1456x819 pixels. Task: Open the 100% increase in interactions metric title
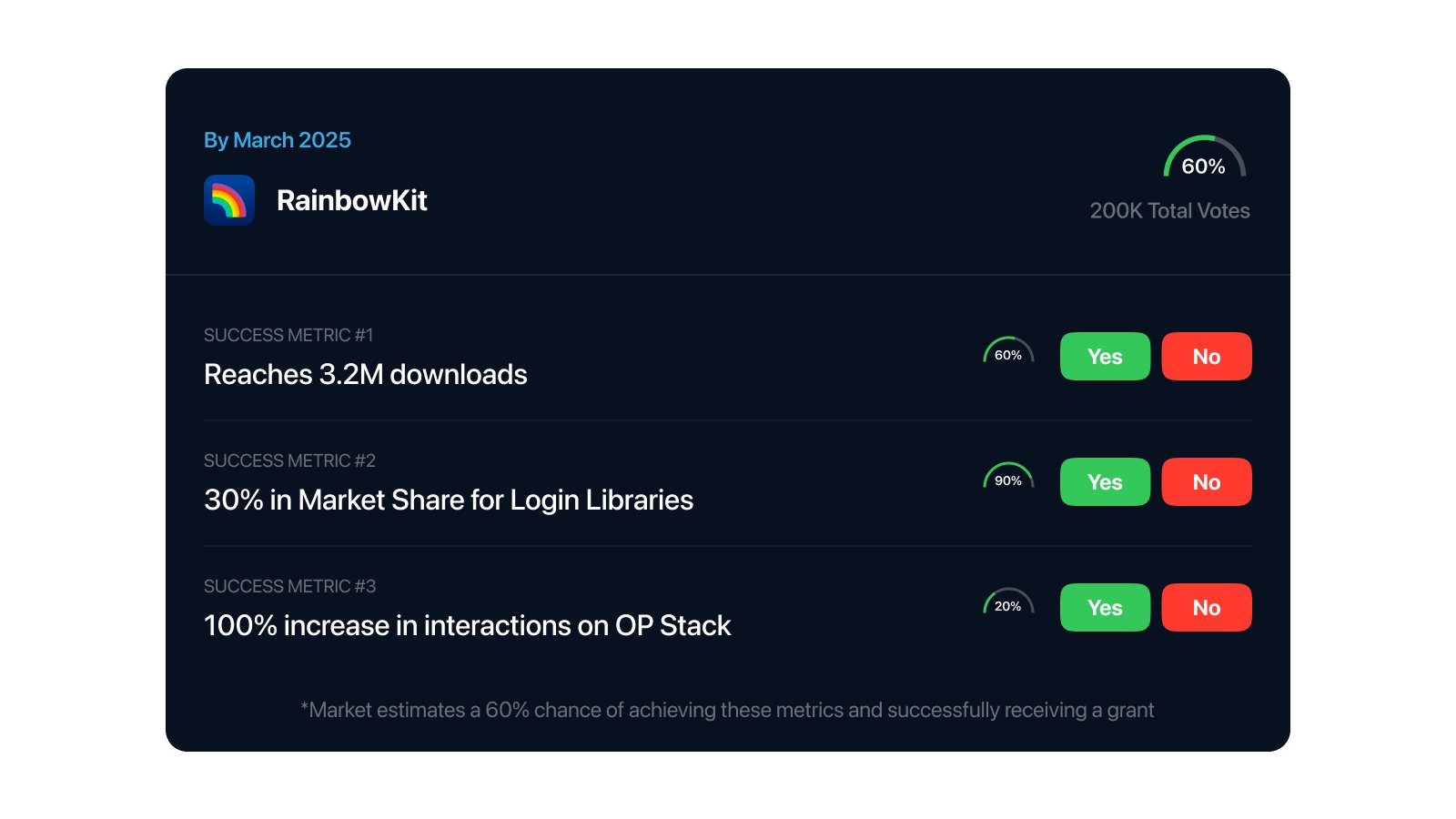(467, 626)
